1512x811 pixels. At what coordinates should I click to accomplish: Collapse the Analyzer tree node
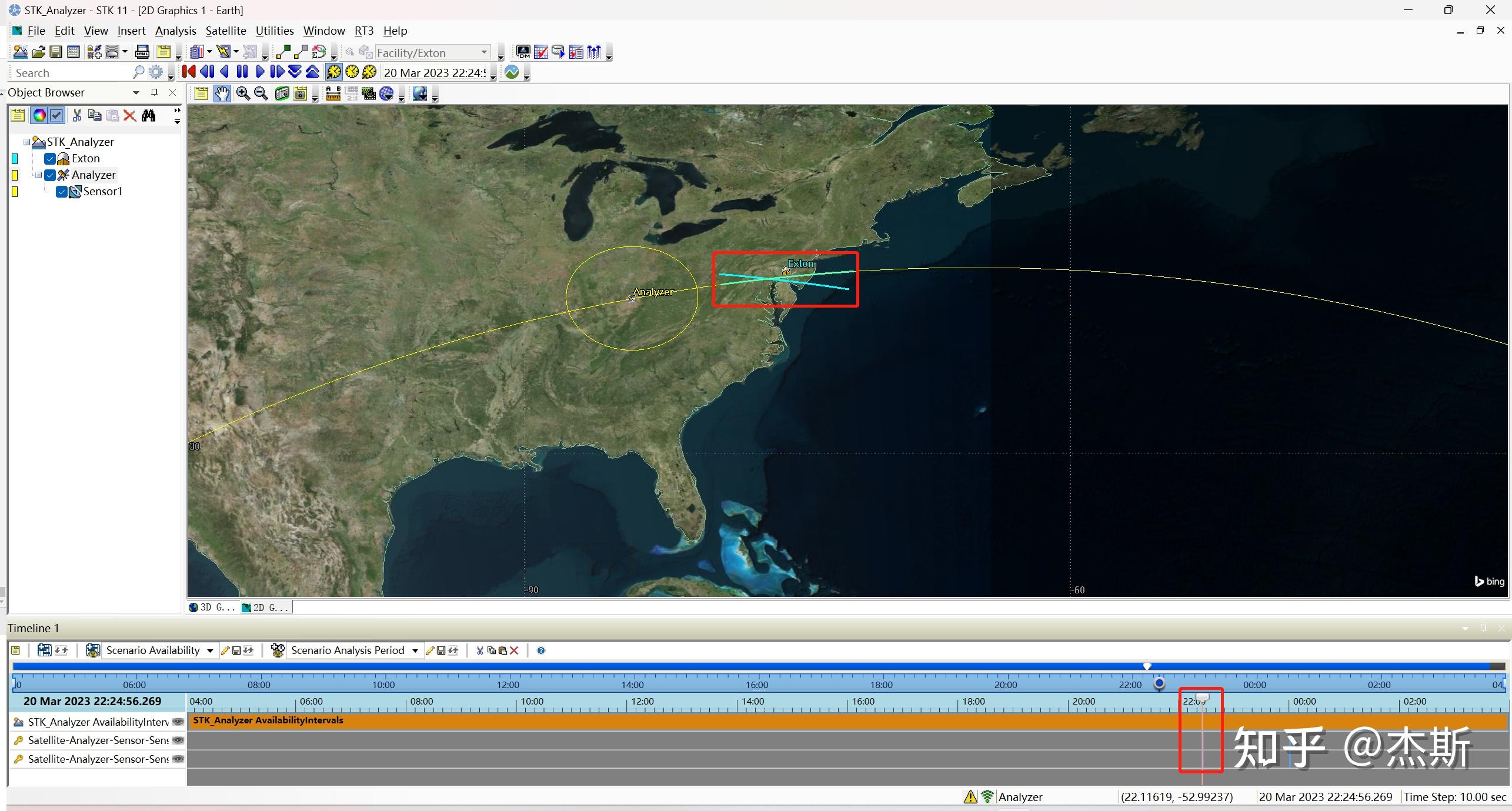point(38,175)
